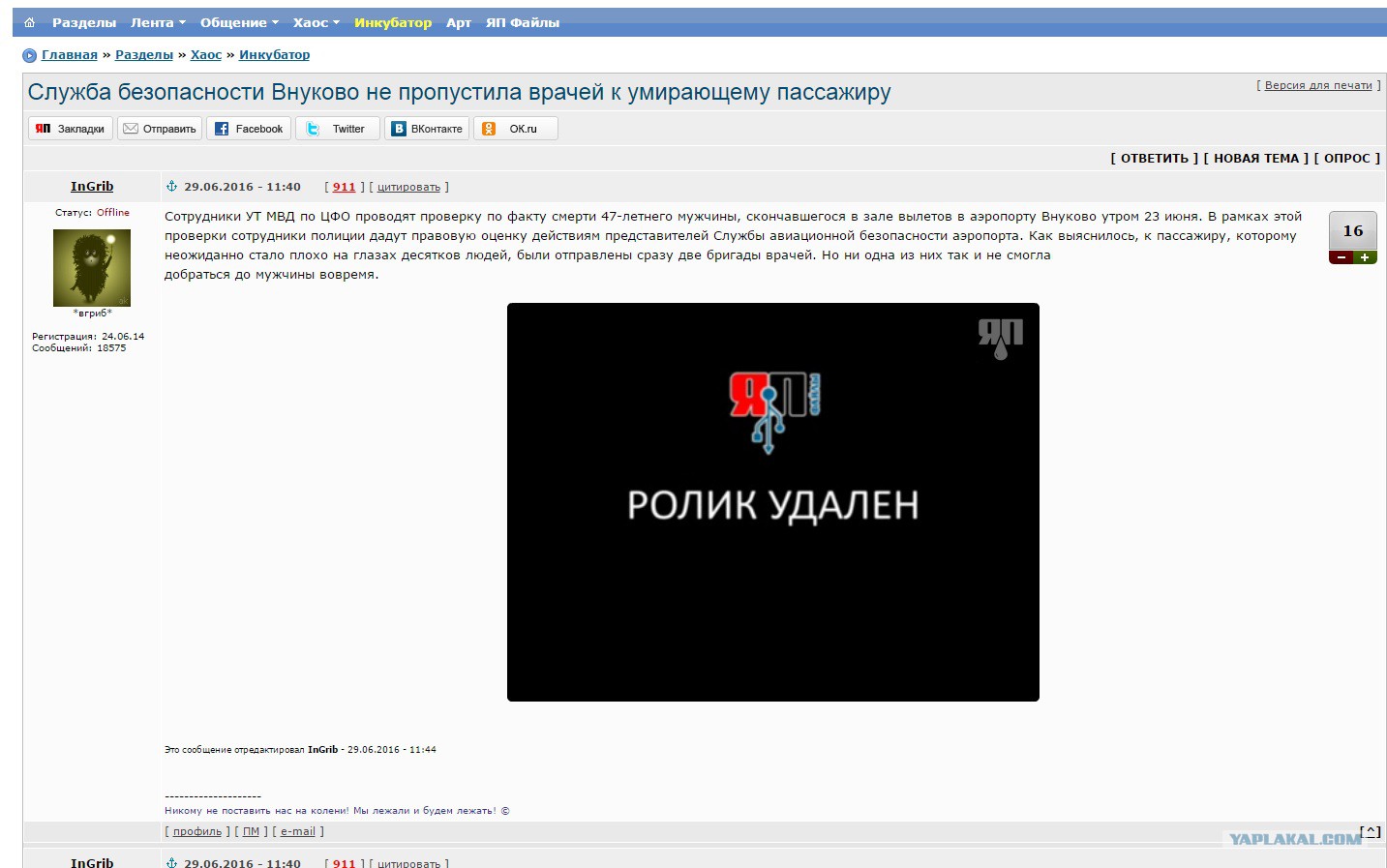Click ОТВЕТИТЬ to reply
The height and width of the screenshot is (868, 1387).
[x=1154, y=159]
